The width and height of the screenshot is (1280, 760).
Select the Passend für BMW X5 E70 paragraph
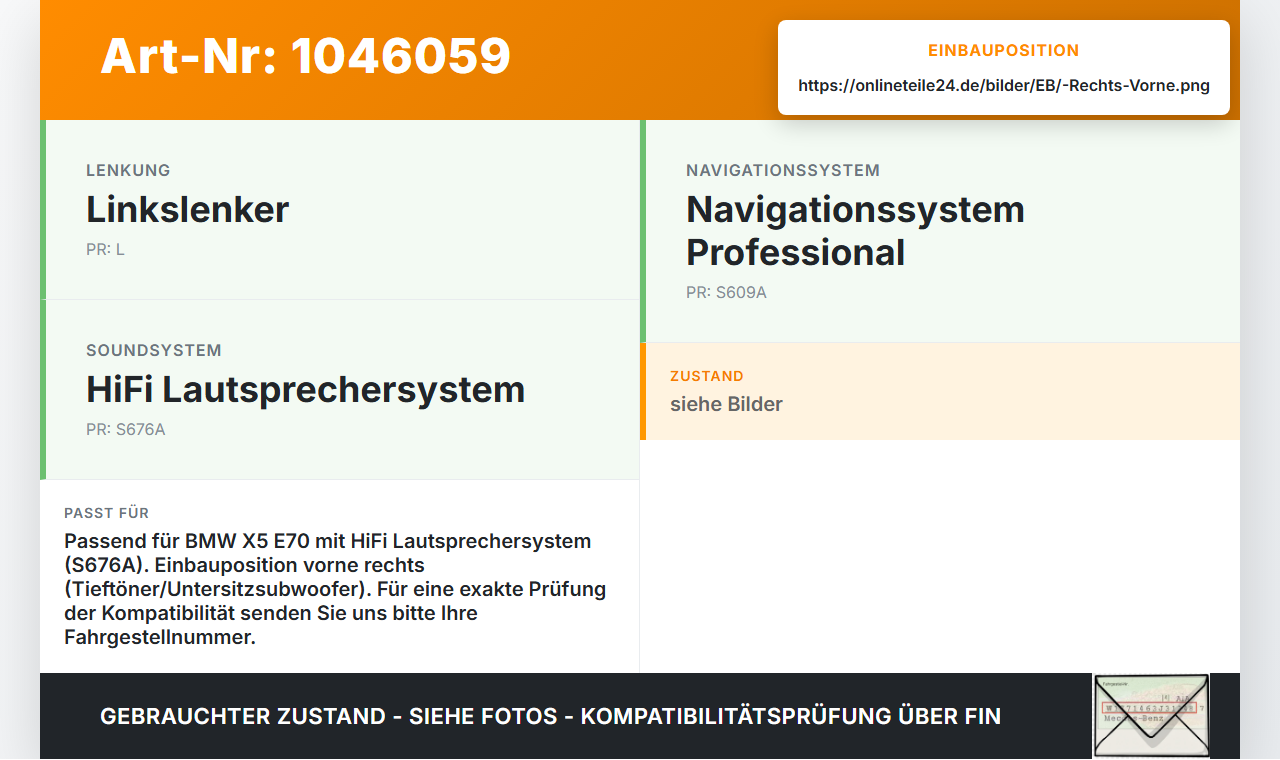pyautogui.click(x=335, y=589)
